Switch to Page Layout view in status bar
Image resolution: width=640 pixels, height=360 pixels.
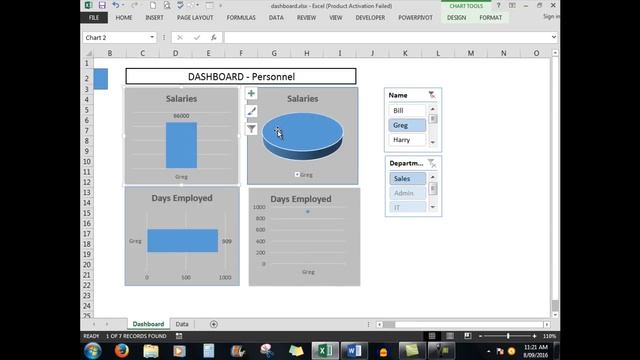[x=450, y=336]
